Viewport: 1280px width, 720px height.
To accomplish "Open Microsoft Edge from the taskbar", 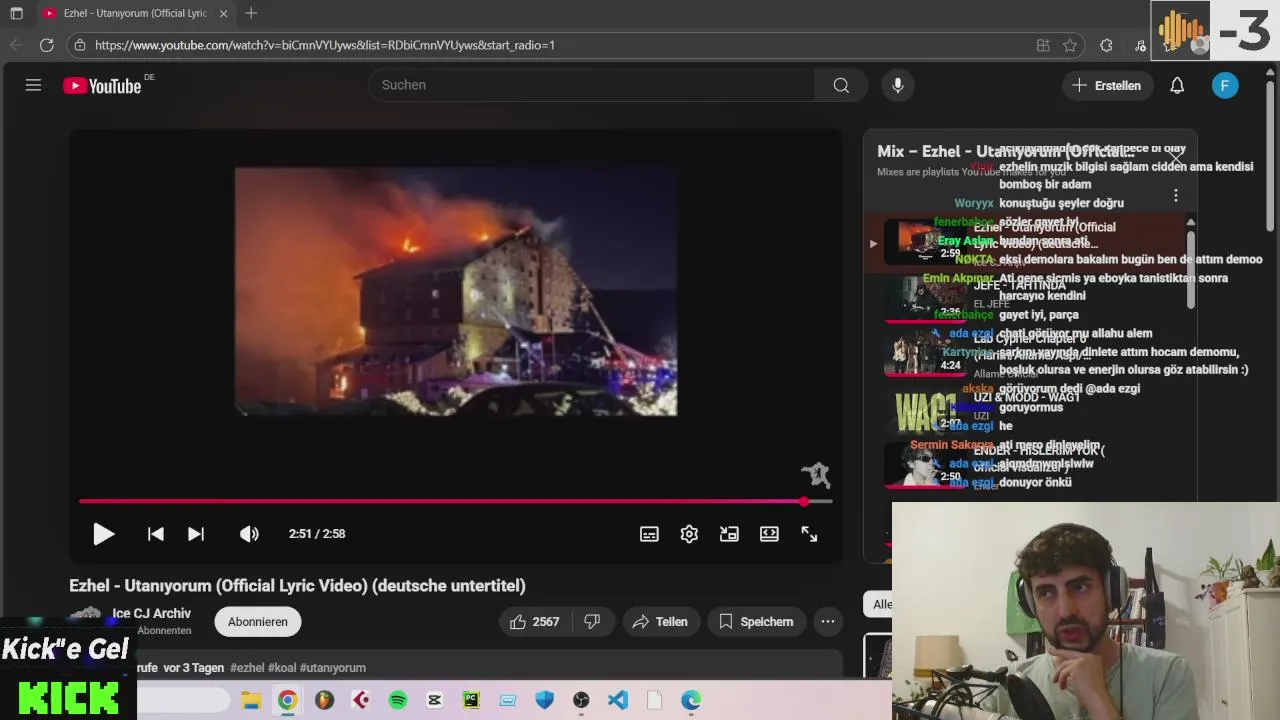I will (x=691, y=700).
